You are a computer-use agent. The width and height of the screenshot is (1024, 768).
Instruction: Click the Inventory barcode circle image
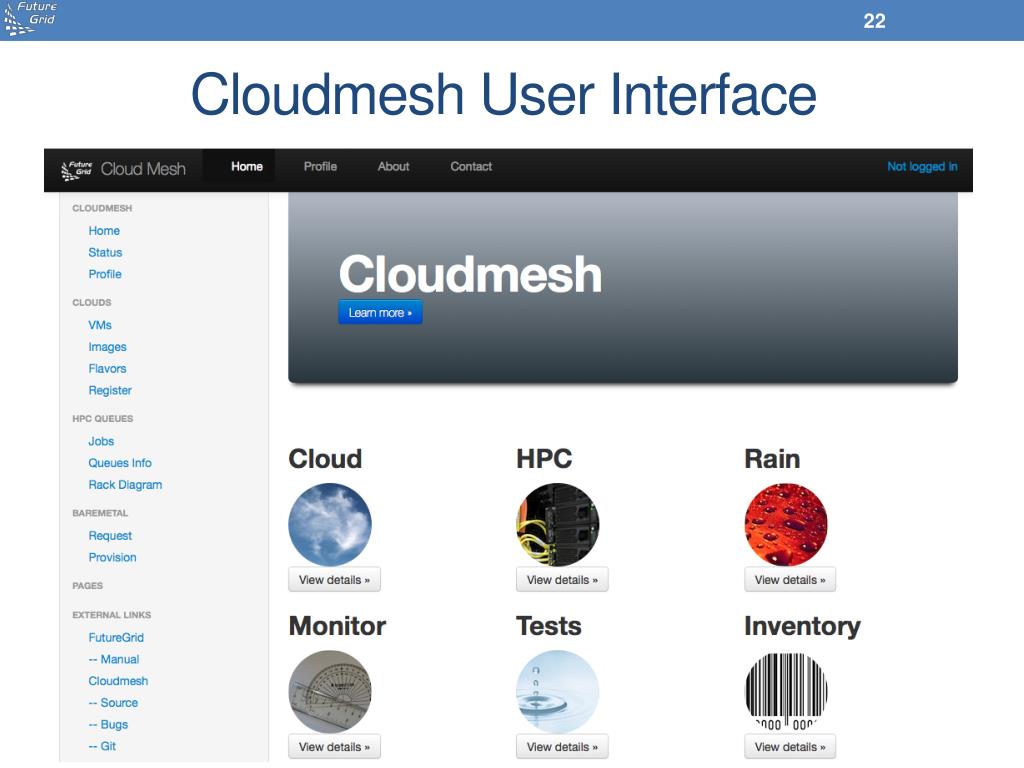(786, 692)
